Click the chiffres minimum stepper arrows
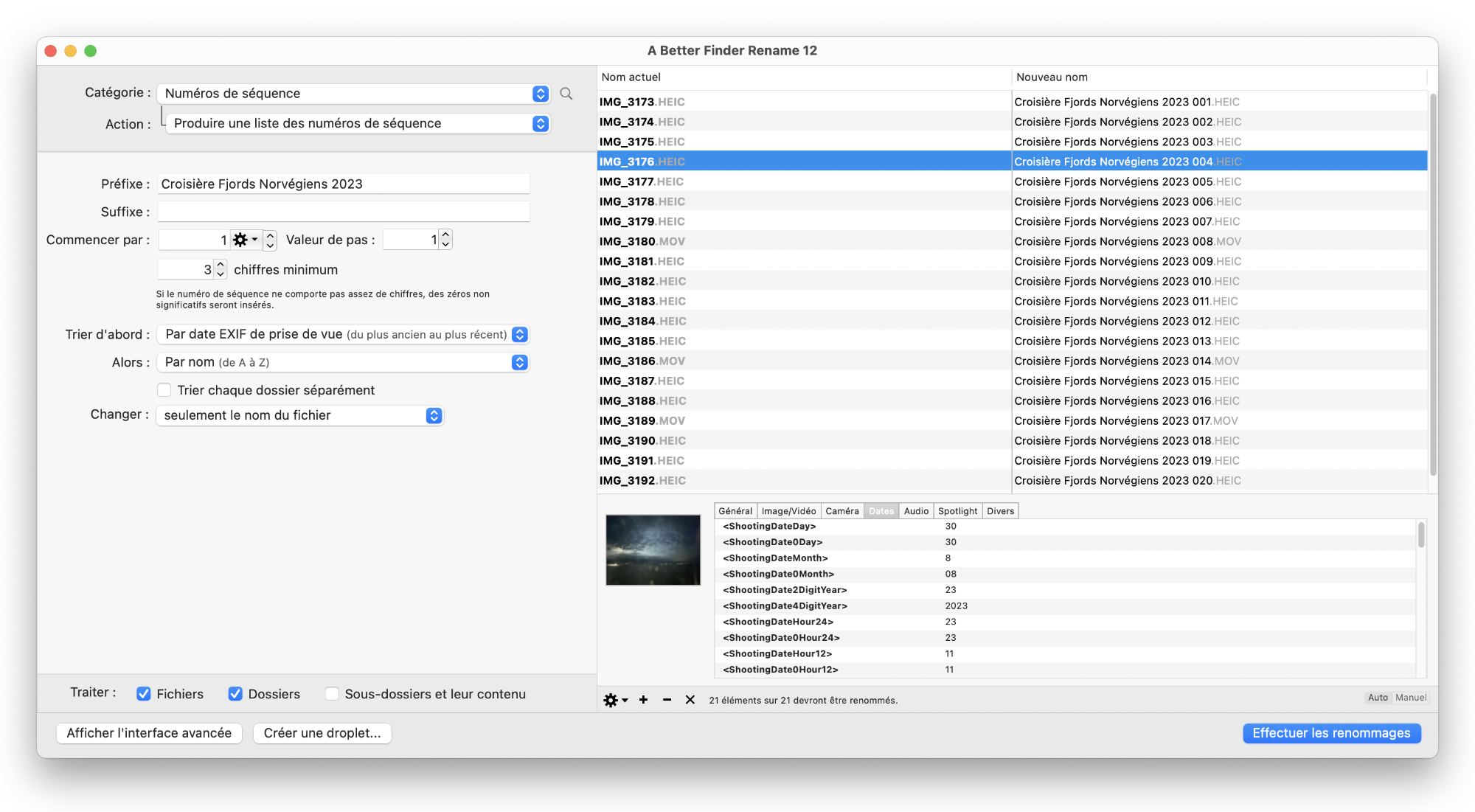Viewport: 1475px width, 812px height. coord(220,270)
